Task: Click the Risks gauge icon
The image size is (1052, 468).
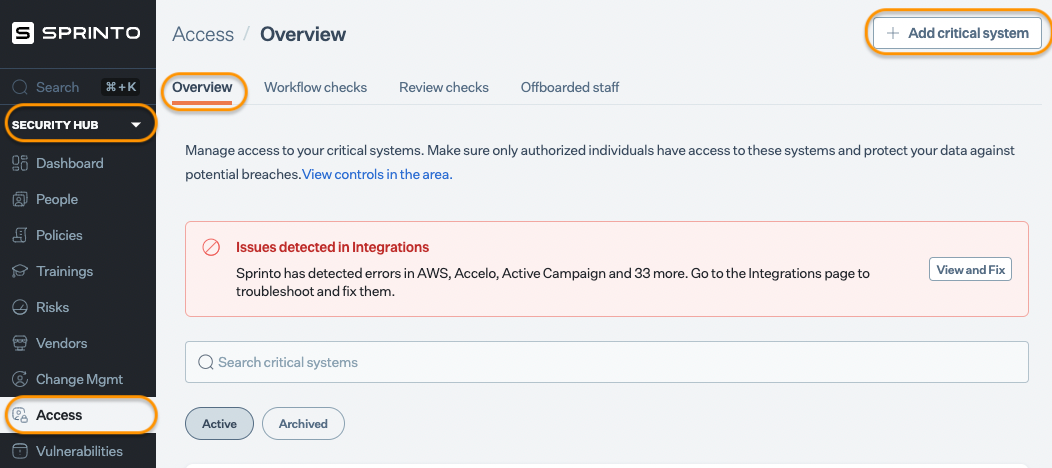Action: pos(20,307)
